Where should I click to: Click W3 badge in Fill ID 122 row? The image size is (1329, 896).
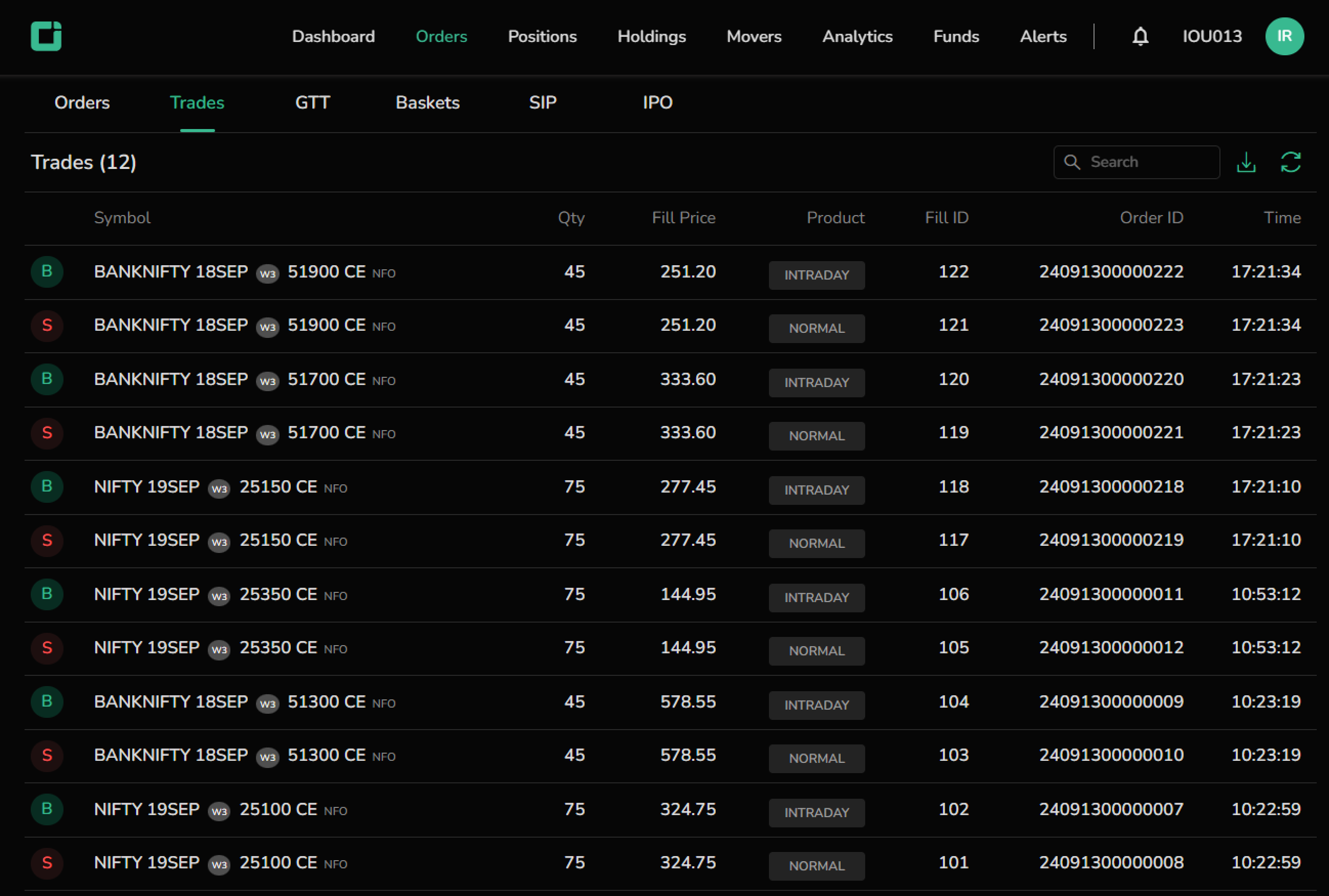[x=267, y=273]
